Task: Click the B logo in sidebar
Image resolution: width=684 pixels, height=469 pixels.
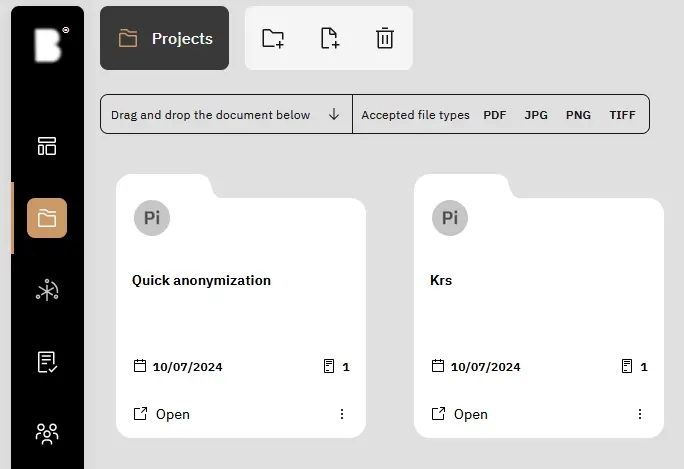Action: pos(47,46)
